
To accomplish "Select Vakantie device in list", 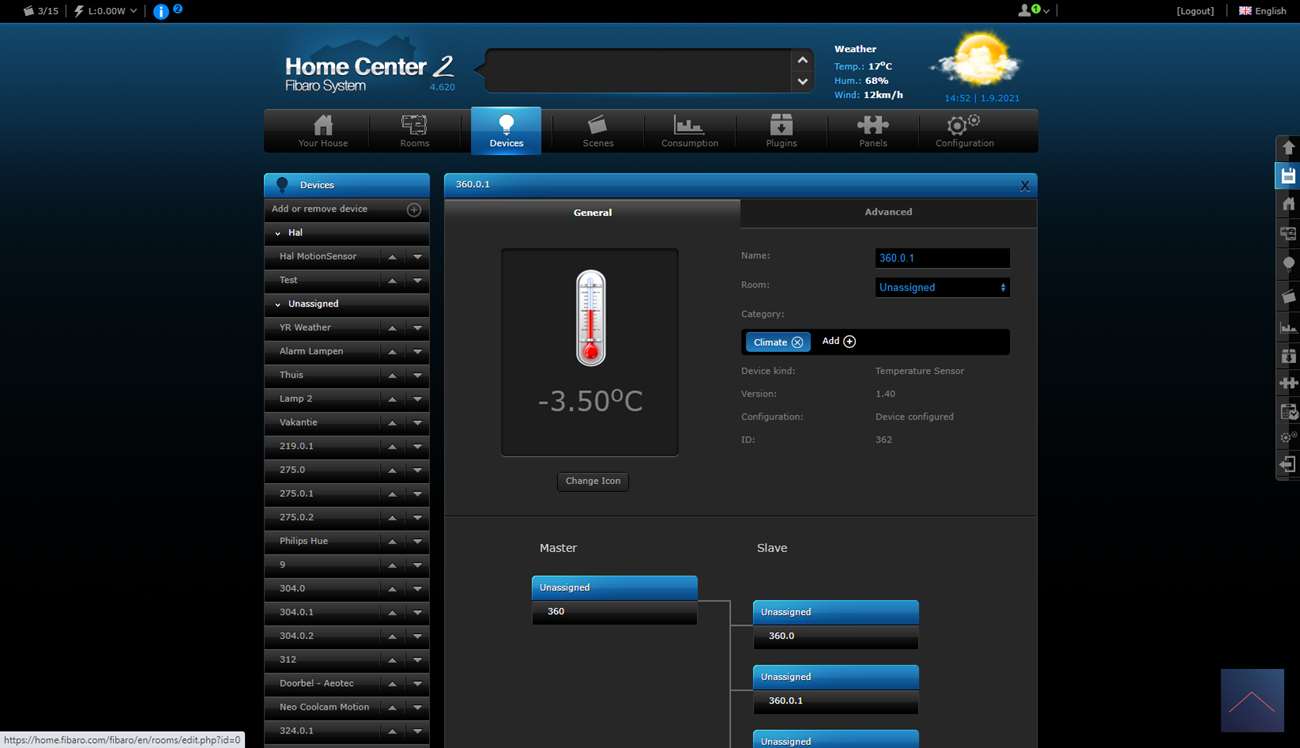I will pyautogui.click(x=322, y=423).
